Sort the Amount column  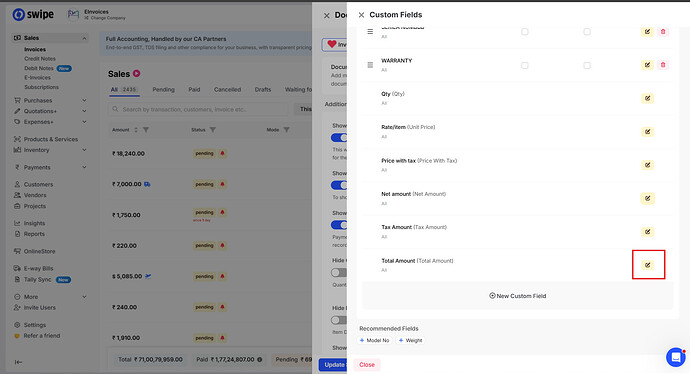pos(136,130)
